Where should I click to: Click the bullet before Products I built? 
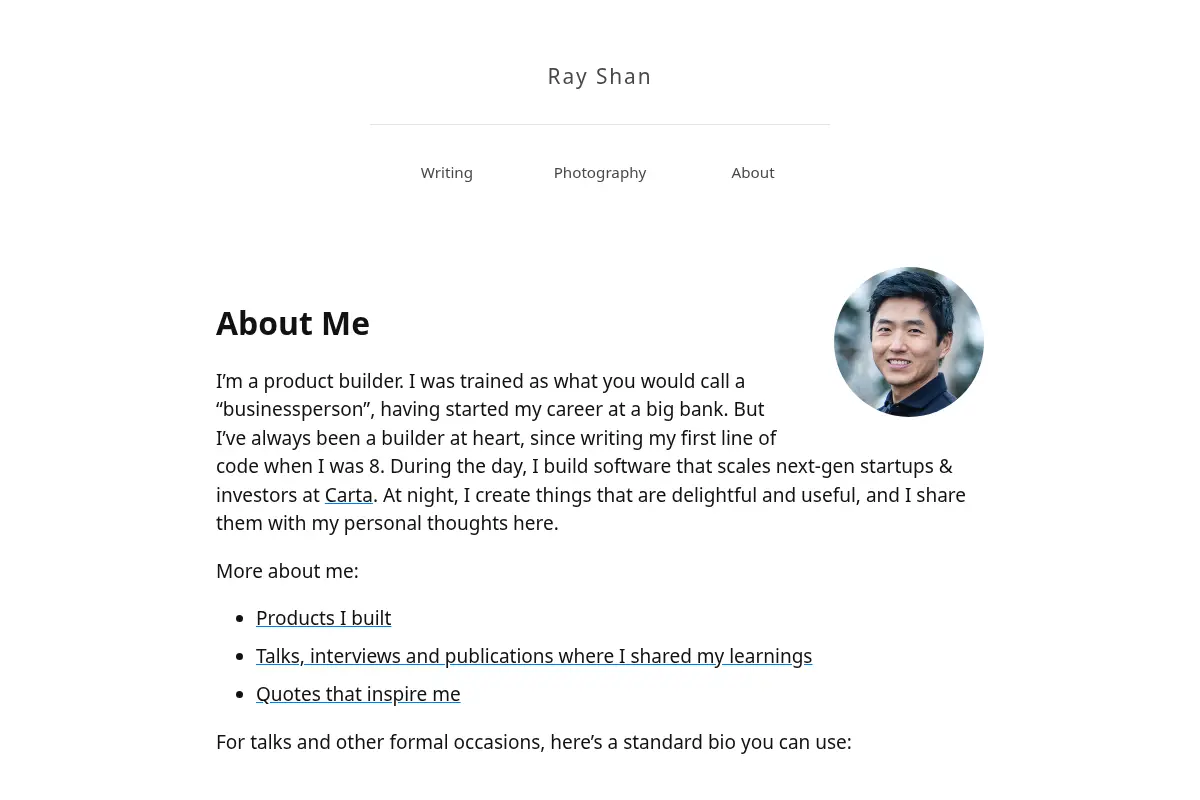[x=239, y=619]
